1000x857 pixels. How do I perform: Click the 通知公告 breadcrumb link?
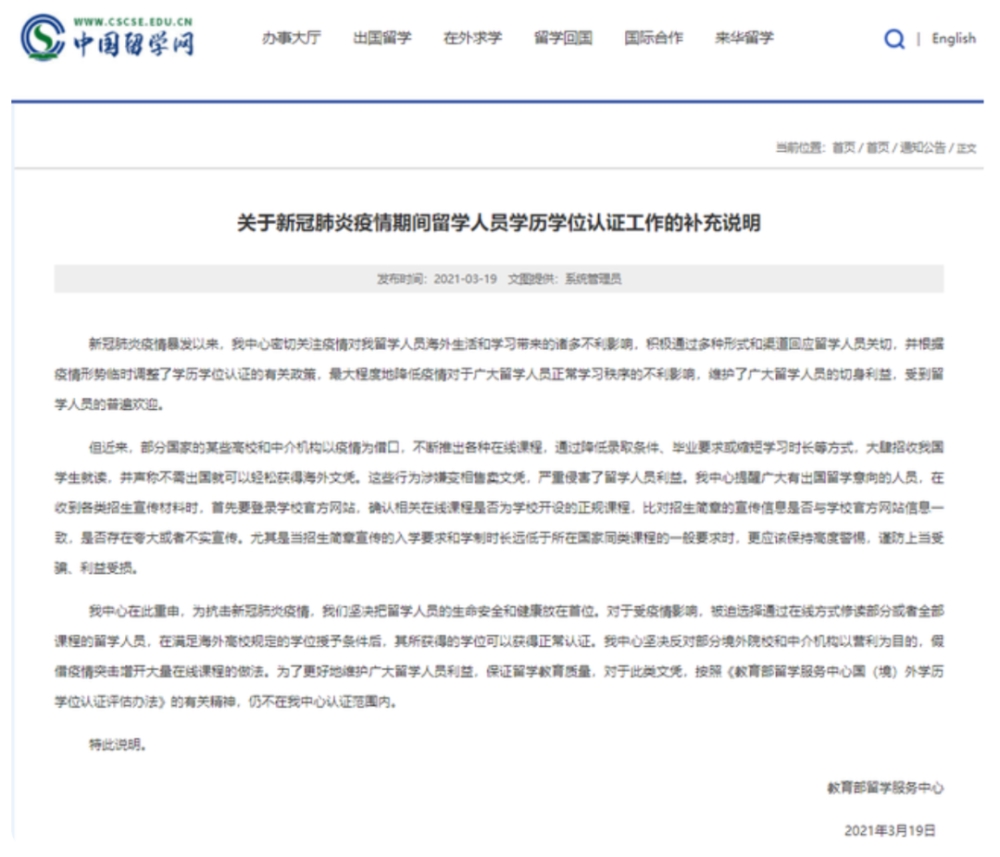(922, 148)
